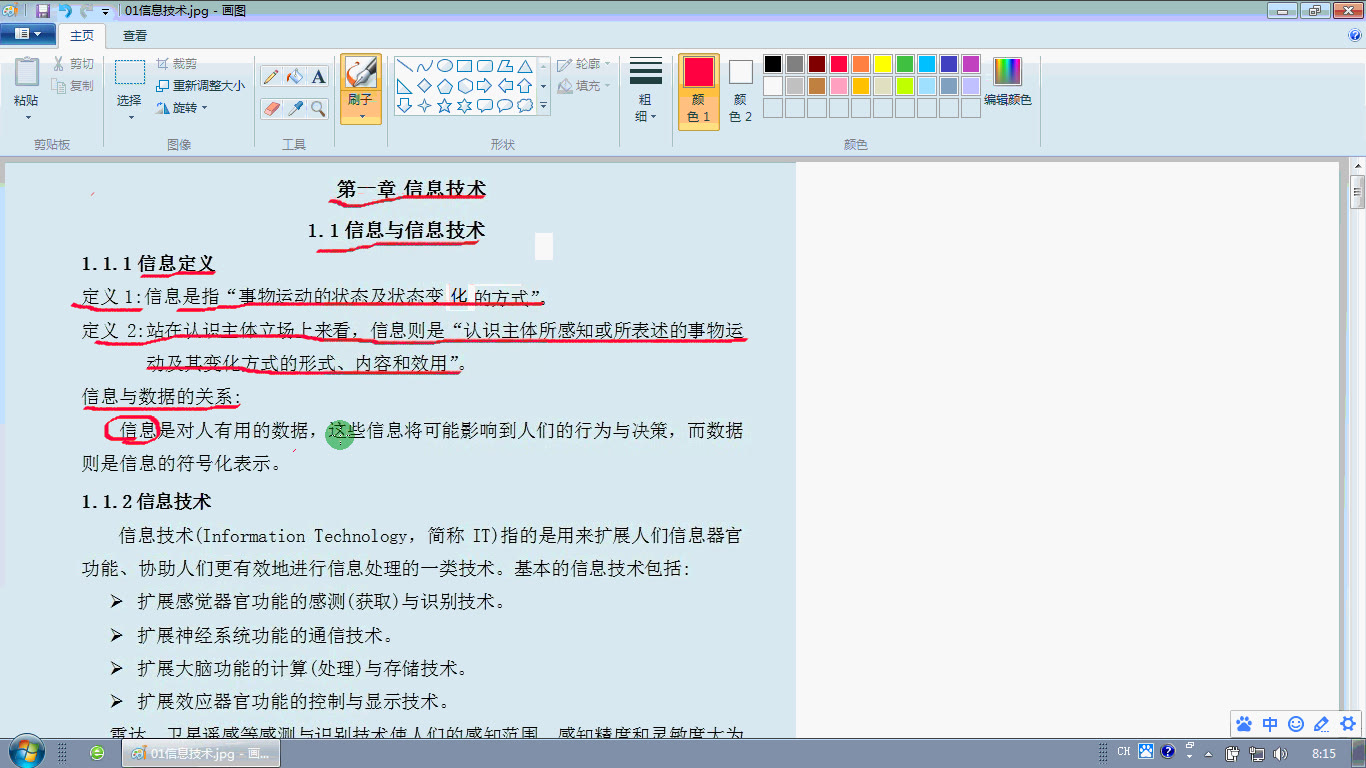Select the Text tool (A)

318,77
